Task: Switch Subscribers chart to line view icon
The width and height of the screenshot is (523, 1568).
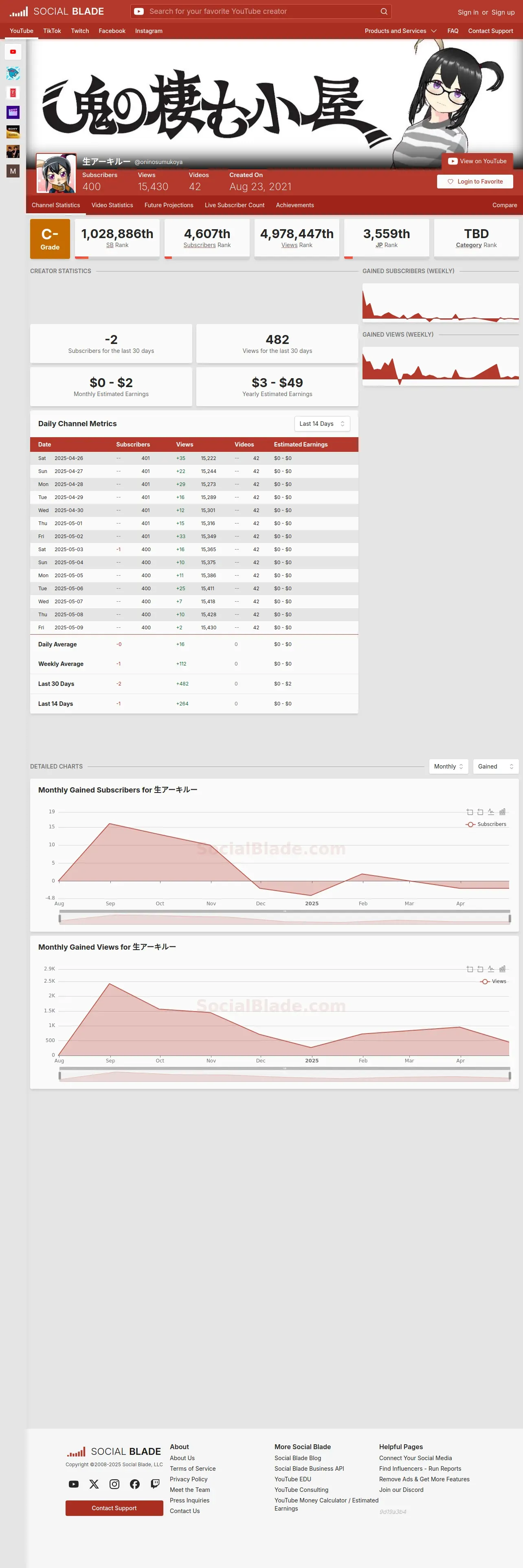Action: pos(491,812)
